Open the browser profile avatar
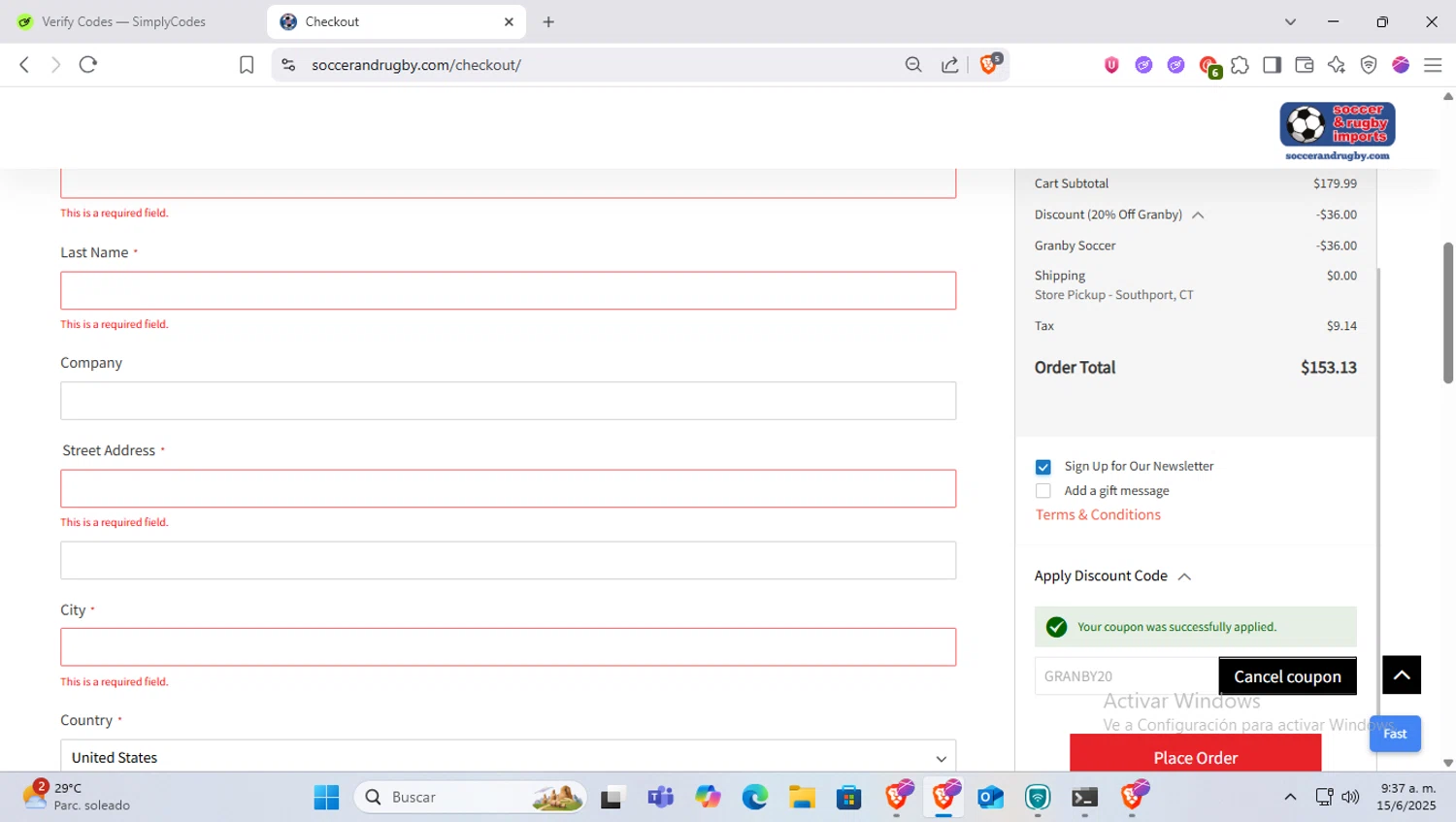Viewport: 1456px width, 822px height. 1401,65
